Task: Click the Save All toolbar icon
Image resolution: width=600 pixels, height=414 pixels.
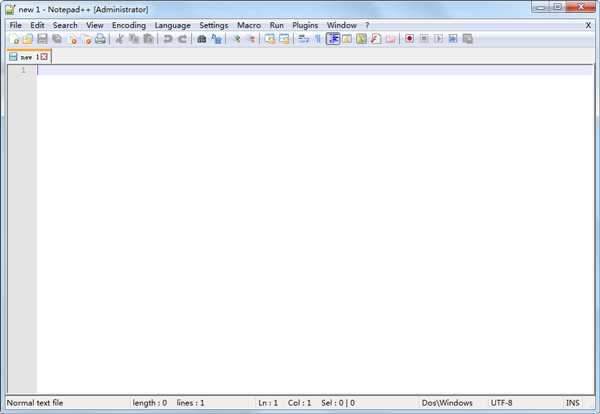Action: click(x=57, y=39)
